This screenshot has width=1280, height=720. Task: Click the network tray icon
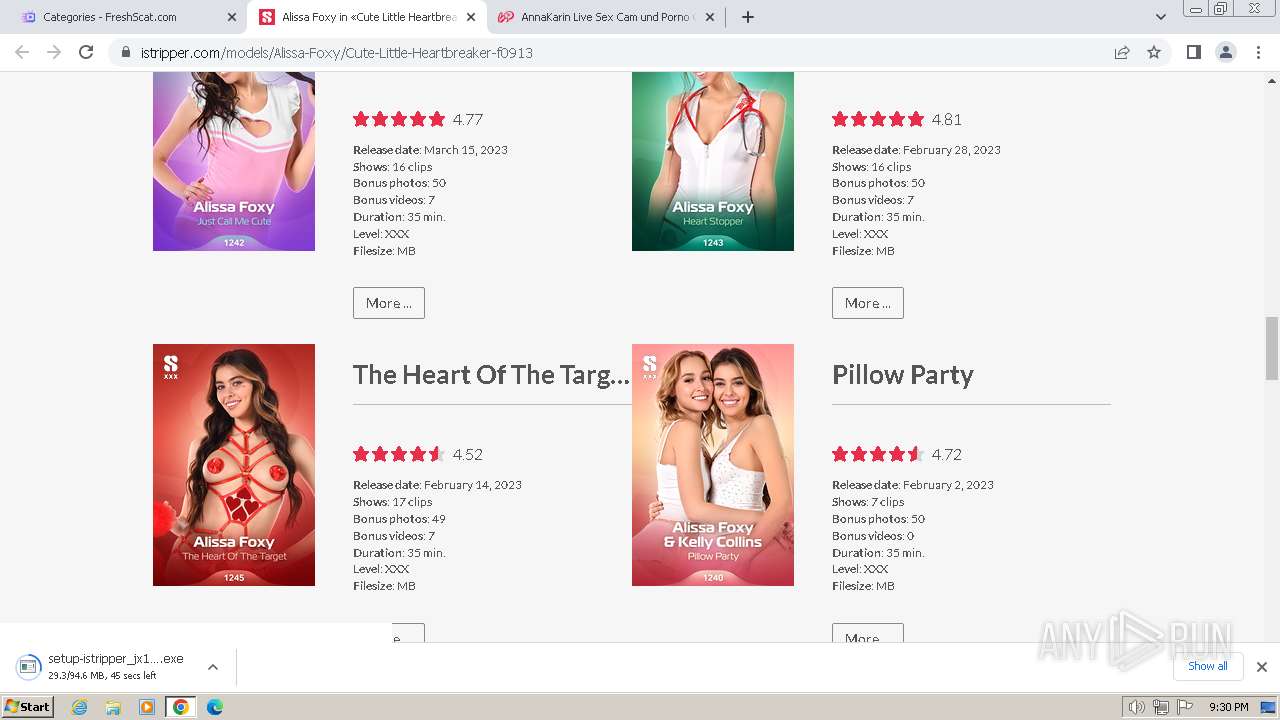click(1160, 707)
